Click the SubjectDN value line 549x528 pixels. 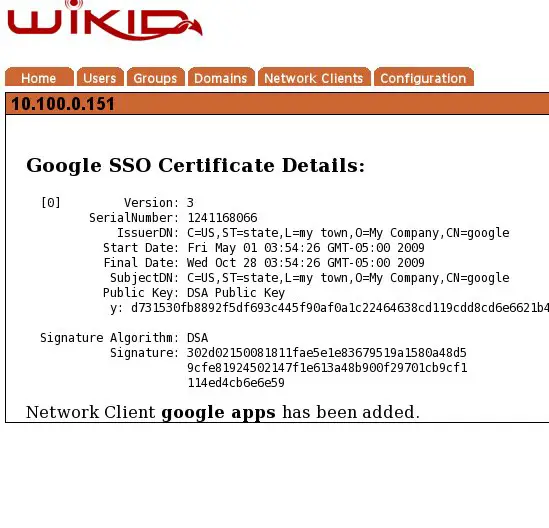click(348, 278)
